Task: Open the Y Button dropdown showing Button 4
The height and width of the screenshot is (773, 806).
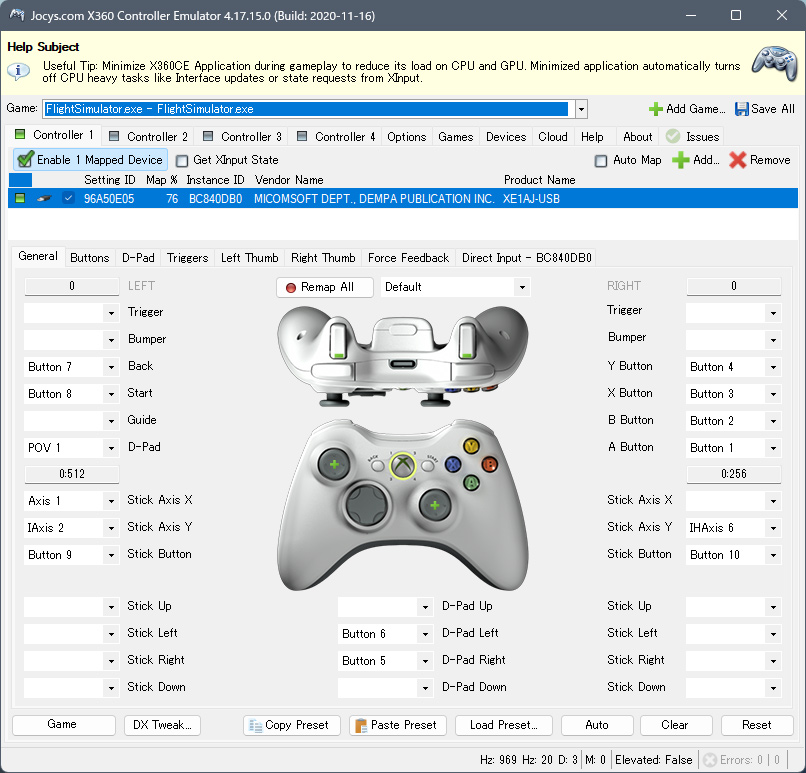Action: coord(773,367)
